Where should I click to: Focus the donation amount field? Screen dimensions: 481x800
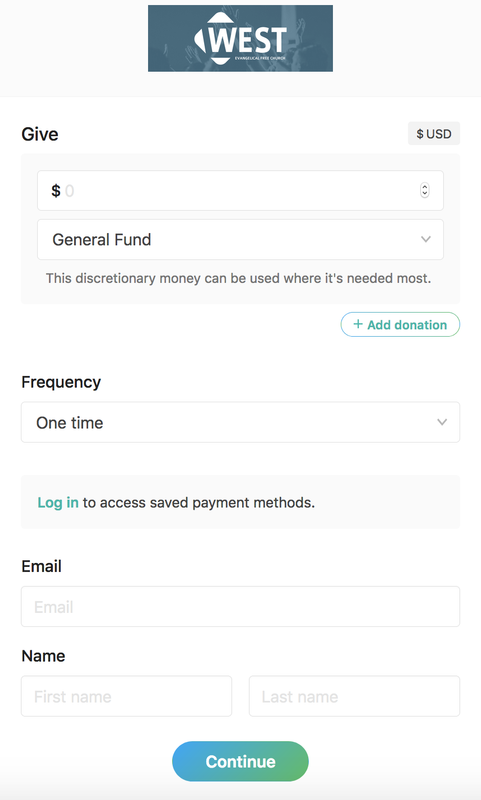click(240, 190)
